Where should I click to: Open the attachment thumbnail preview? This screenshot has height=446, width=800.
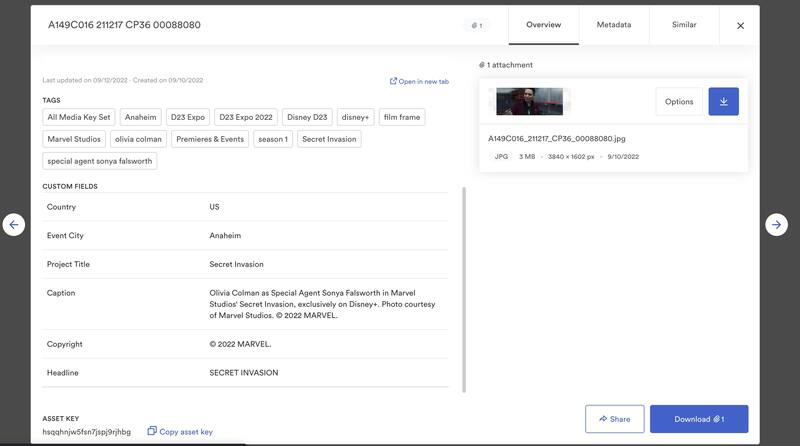point(530,101)
